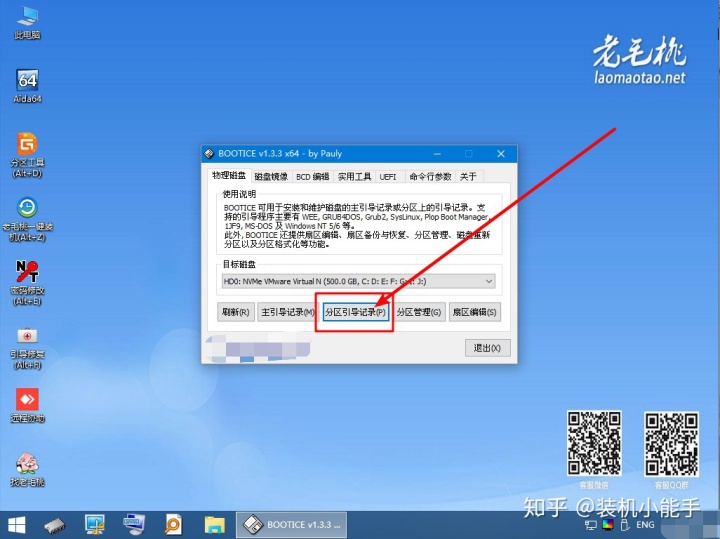Switch to the 关于 tab
Image resolution: width=720 pixels, height=539 pixels.
click(x=468, y=177)
